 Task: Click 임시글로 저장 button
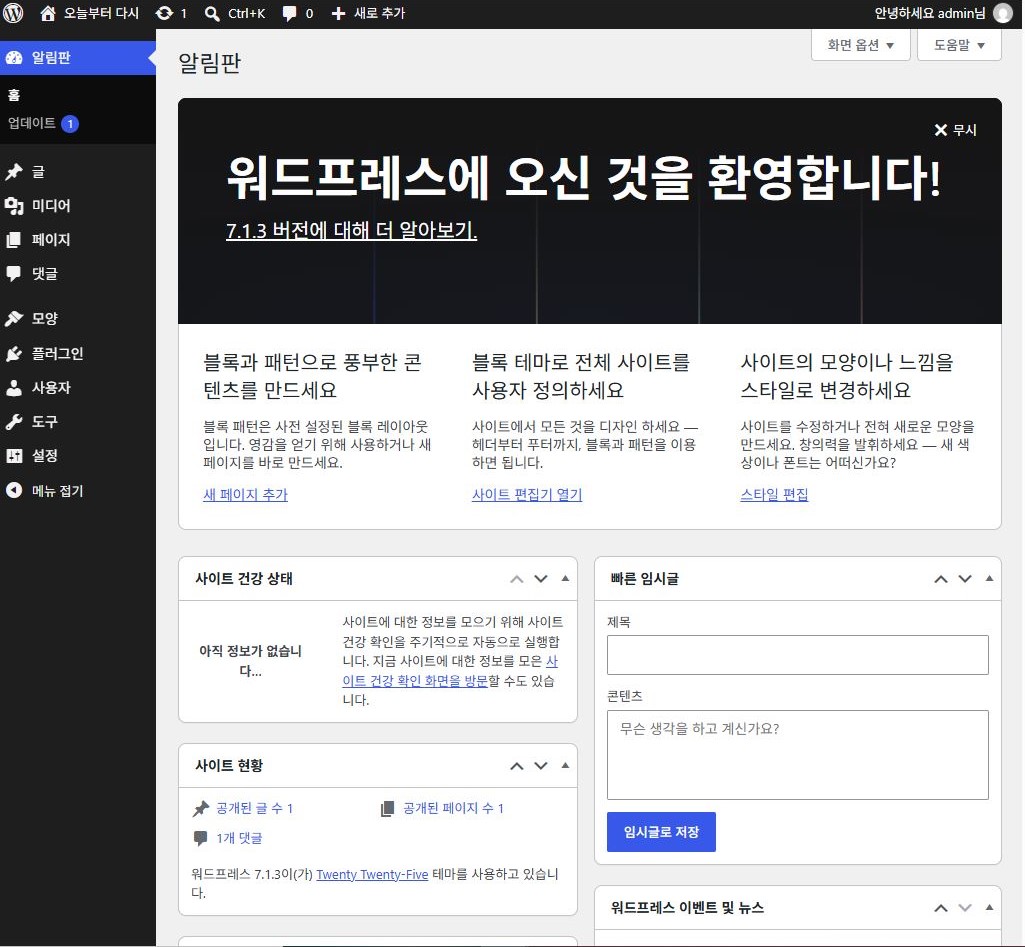[661, 832]
